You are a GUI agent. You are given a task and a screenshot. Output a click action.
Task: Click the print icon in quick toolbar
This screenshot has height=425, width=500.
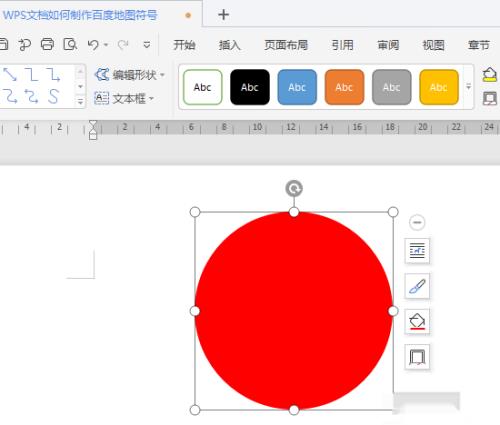(x=47, y=44)
